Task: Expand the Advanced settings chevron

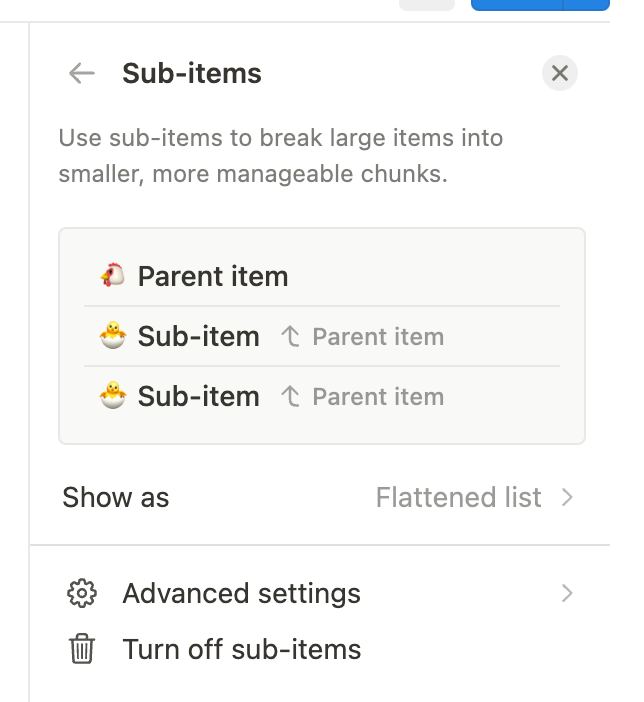Action: (567, 594)
